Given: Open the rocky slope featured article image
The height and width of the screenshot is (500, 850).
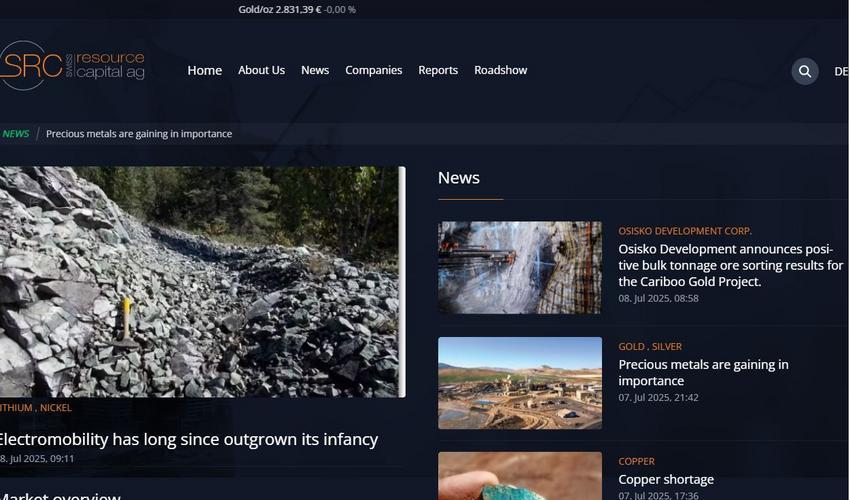Looking at the screenshot, I should coord(202,282).
